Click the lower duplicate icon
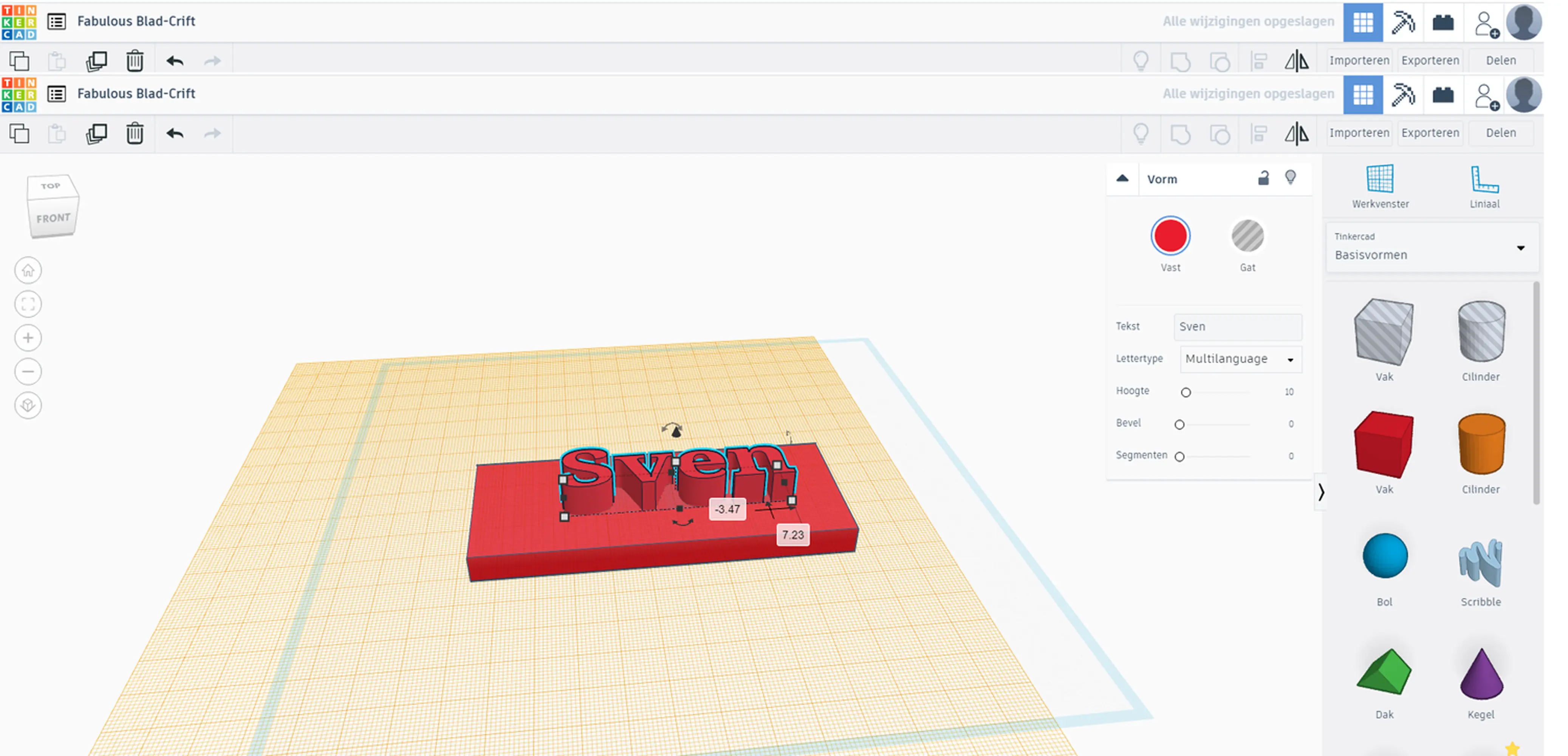The width and height of the screenshot is (1568, 756). tap(96, 133)
